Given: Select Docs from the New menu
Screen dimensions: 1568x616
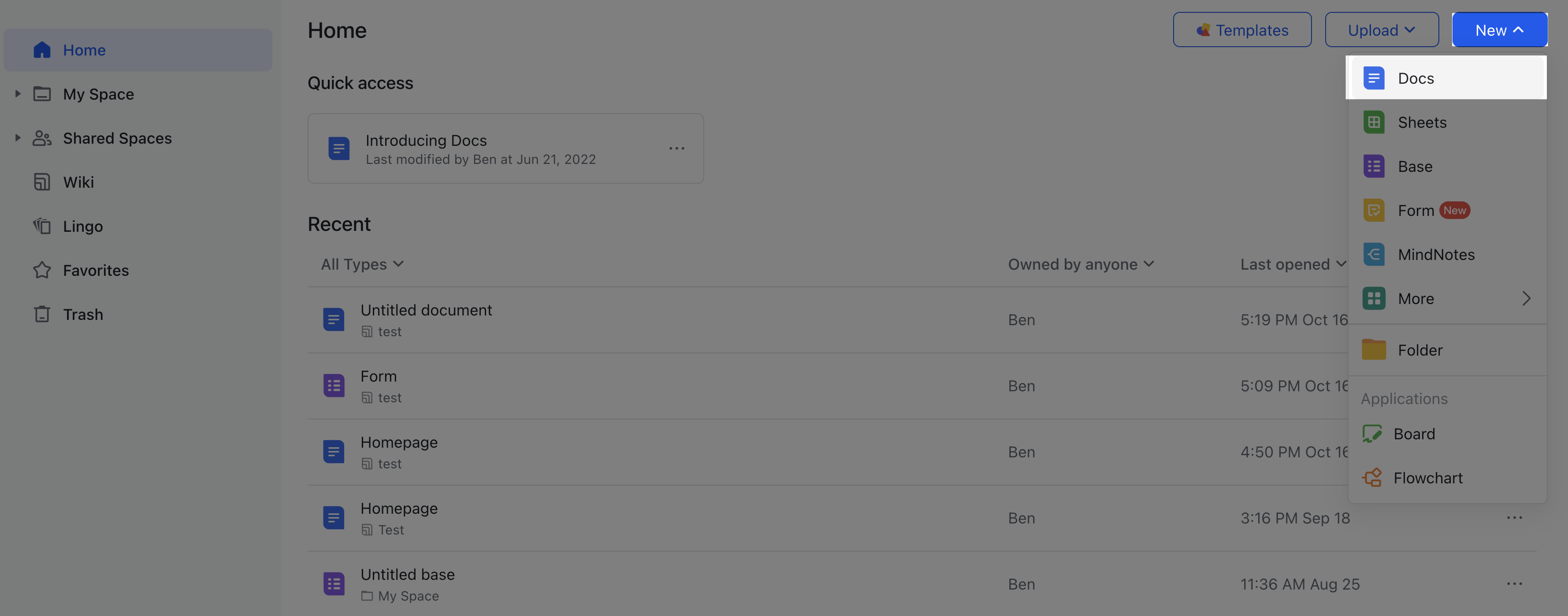Looking at the screenshot, I should [1416, 78].
